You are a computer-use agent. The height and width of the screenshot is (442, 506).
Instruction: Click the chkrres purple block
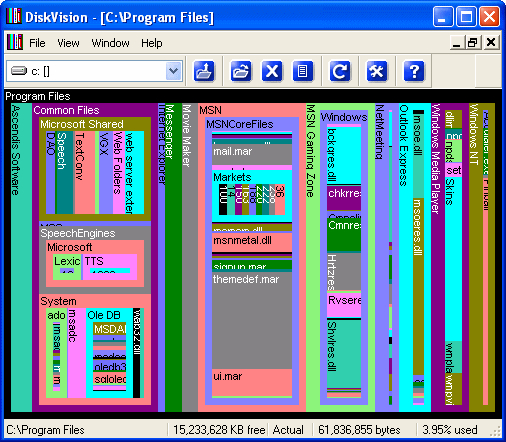click(x=344, y=197)
